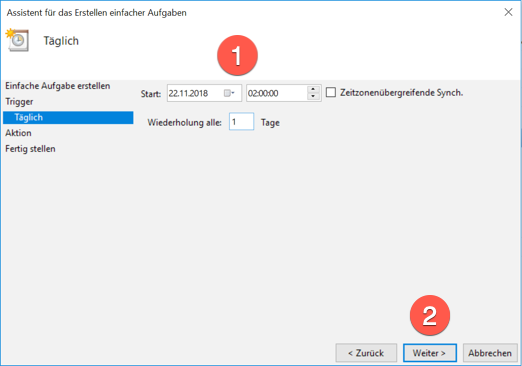The width and height of the screenshot is (522, 366).
Task: Click the Wiederholung alle days input field
Action: [241, 122]
